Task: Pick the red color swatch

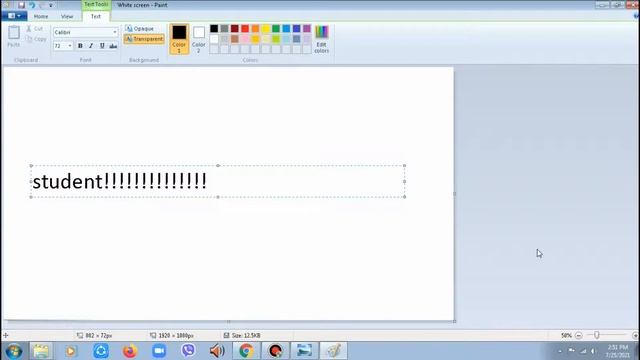Action: click(245, 29)
